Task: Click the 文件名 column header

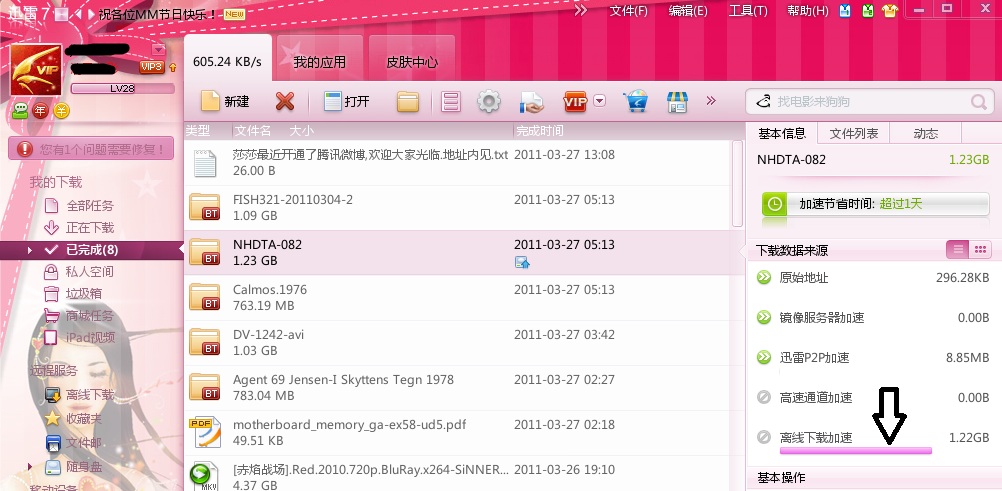Action: tap(252, 131)
